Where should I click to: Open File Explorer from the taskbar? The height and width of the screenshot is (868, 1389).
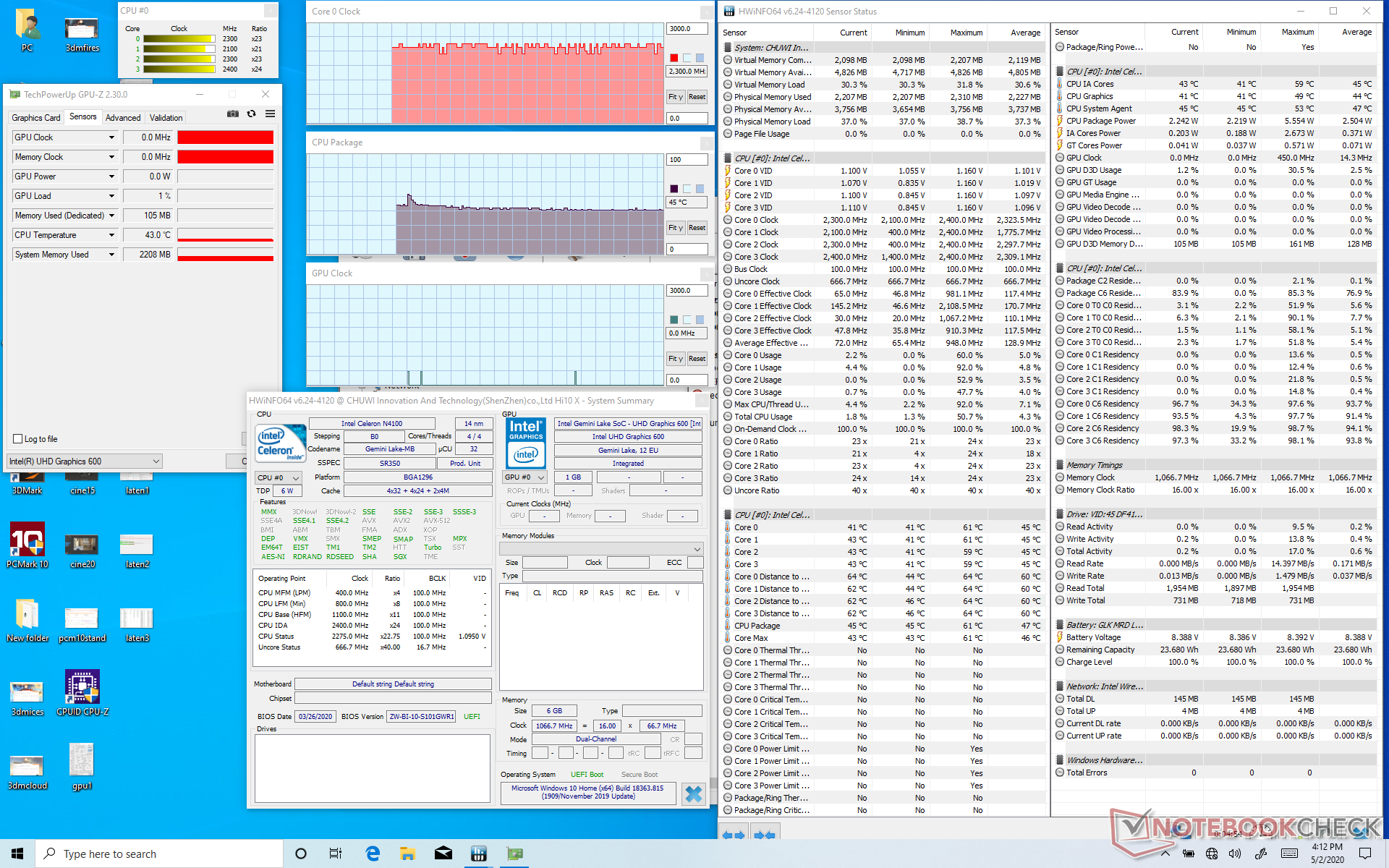[407, 854]
